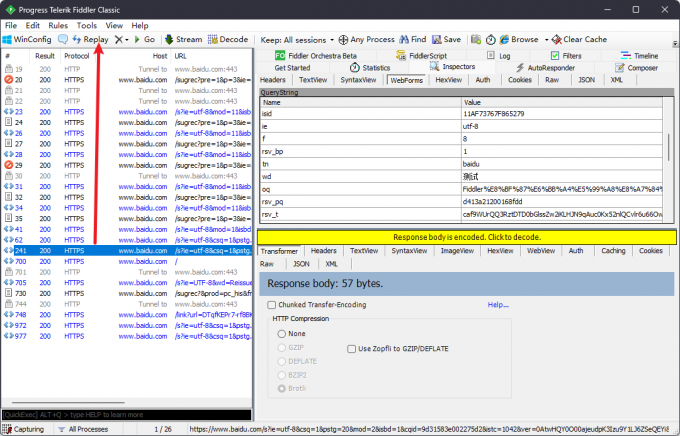680x436 pixels.
Task: Expand Browse dropdown arrow
Action: point(546,40)
